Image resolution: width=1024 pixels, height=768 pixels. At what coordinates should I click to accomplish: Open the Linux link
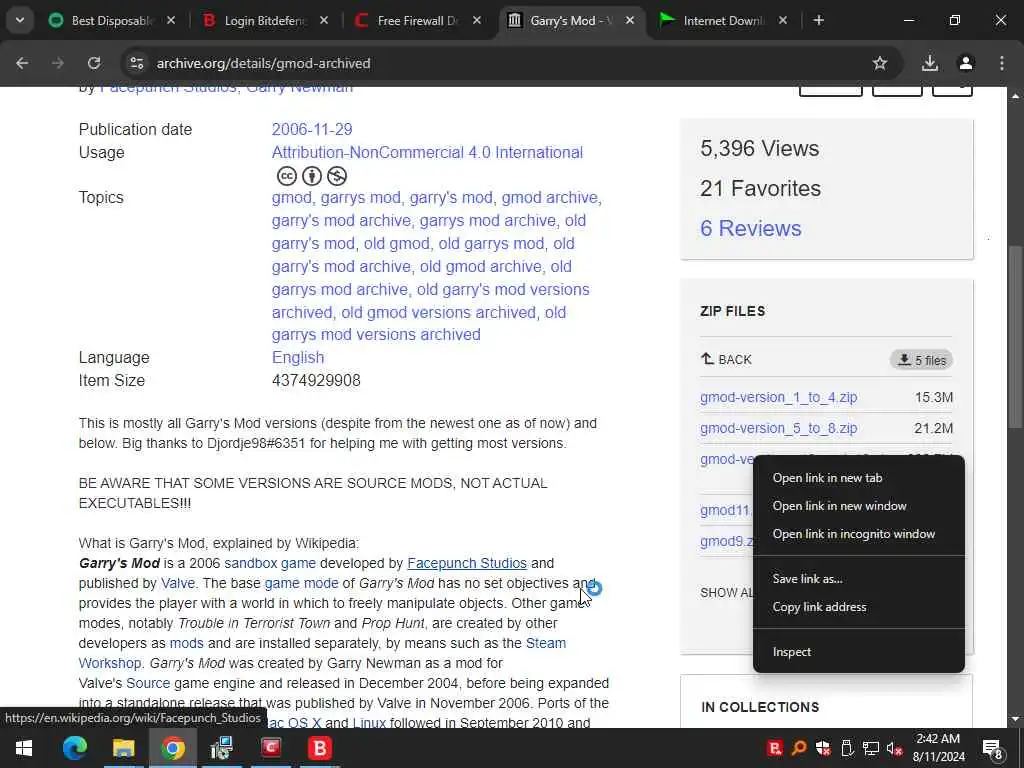pos(369,723)
